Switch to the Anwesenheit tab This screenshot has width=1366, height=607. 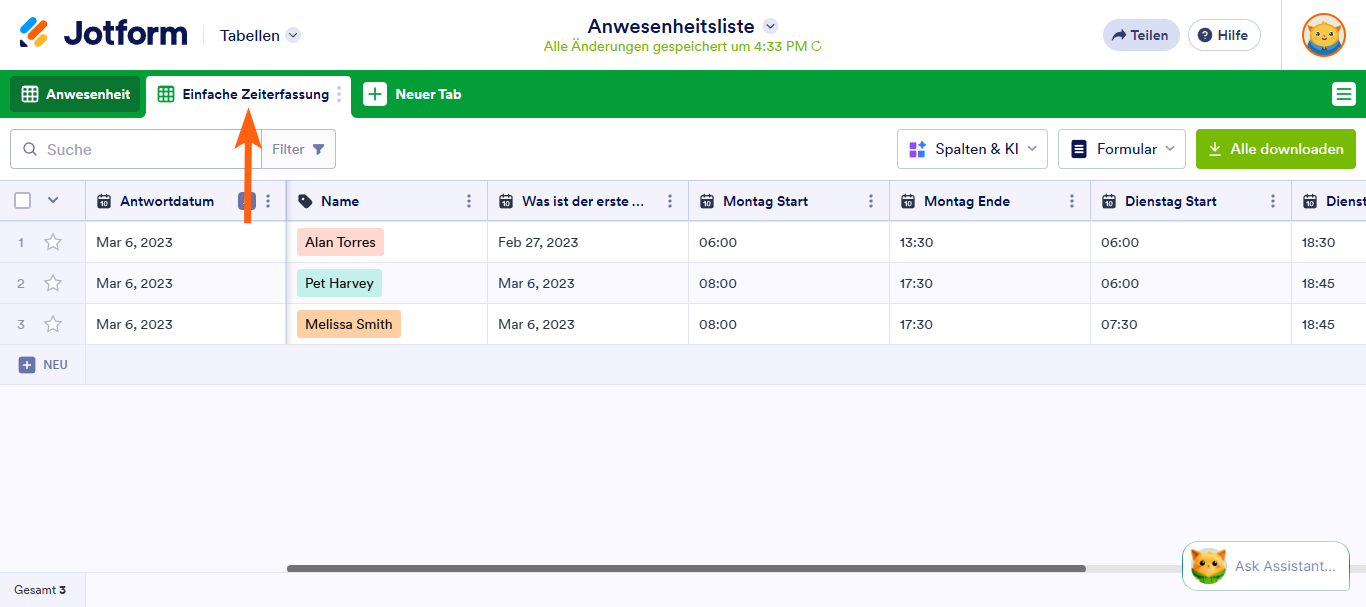pyautogui.click(x=76, y=94)
